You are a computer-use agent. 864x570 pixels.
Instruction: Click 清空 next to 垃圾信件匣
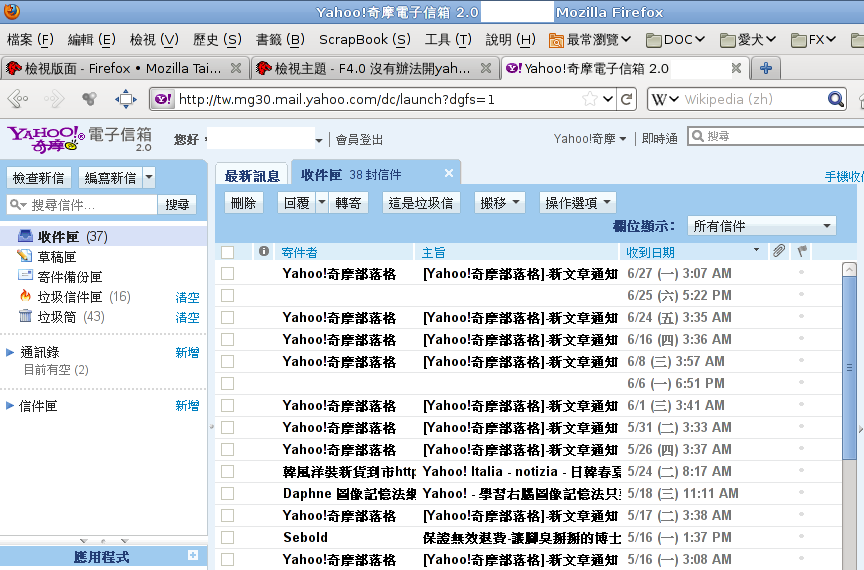pos(187,297)
